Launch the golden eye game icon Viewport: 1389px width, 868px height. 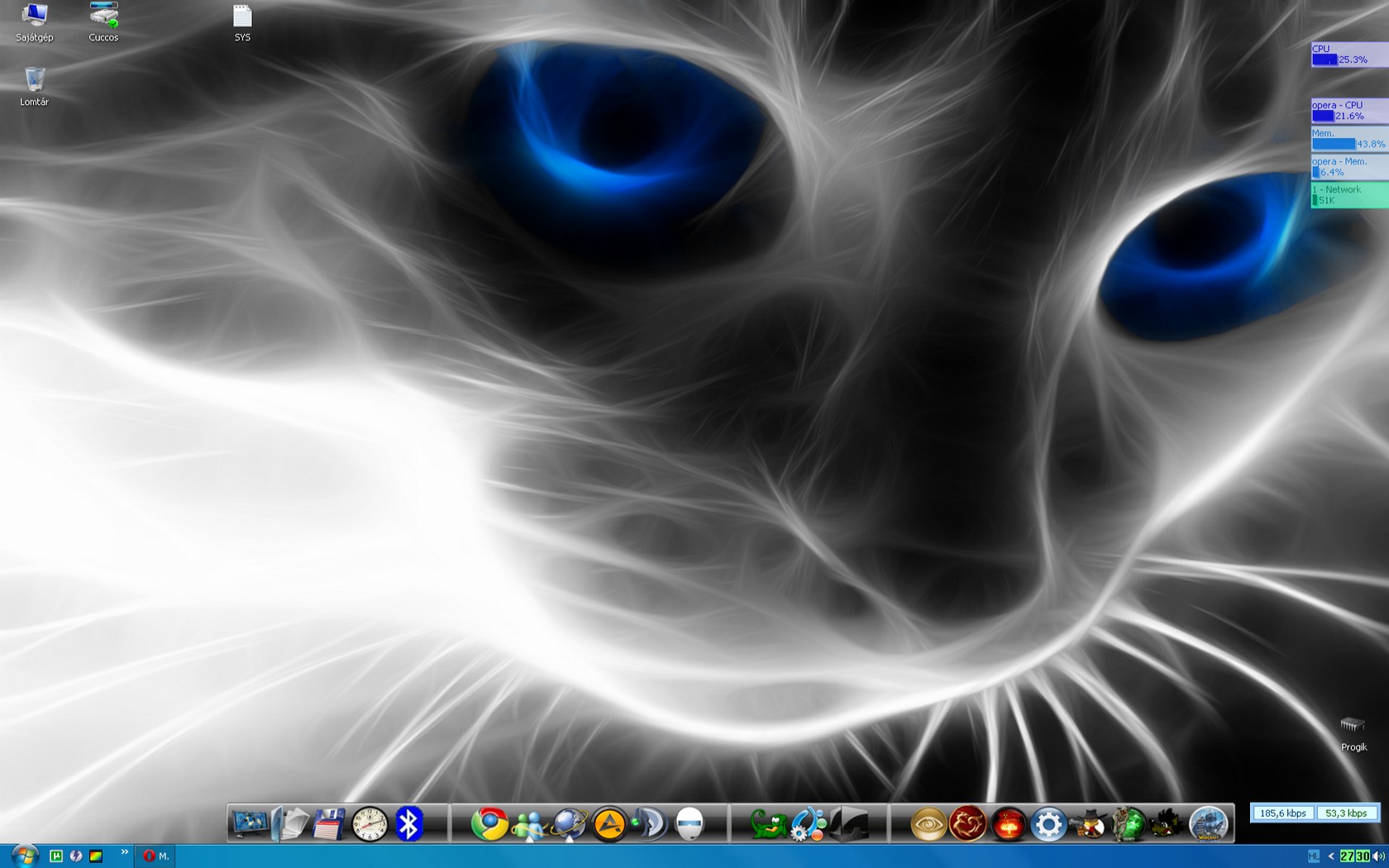[x=928, y=823]
